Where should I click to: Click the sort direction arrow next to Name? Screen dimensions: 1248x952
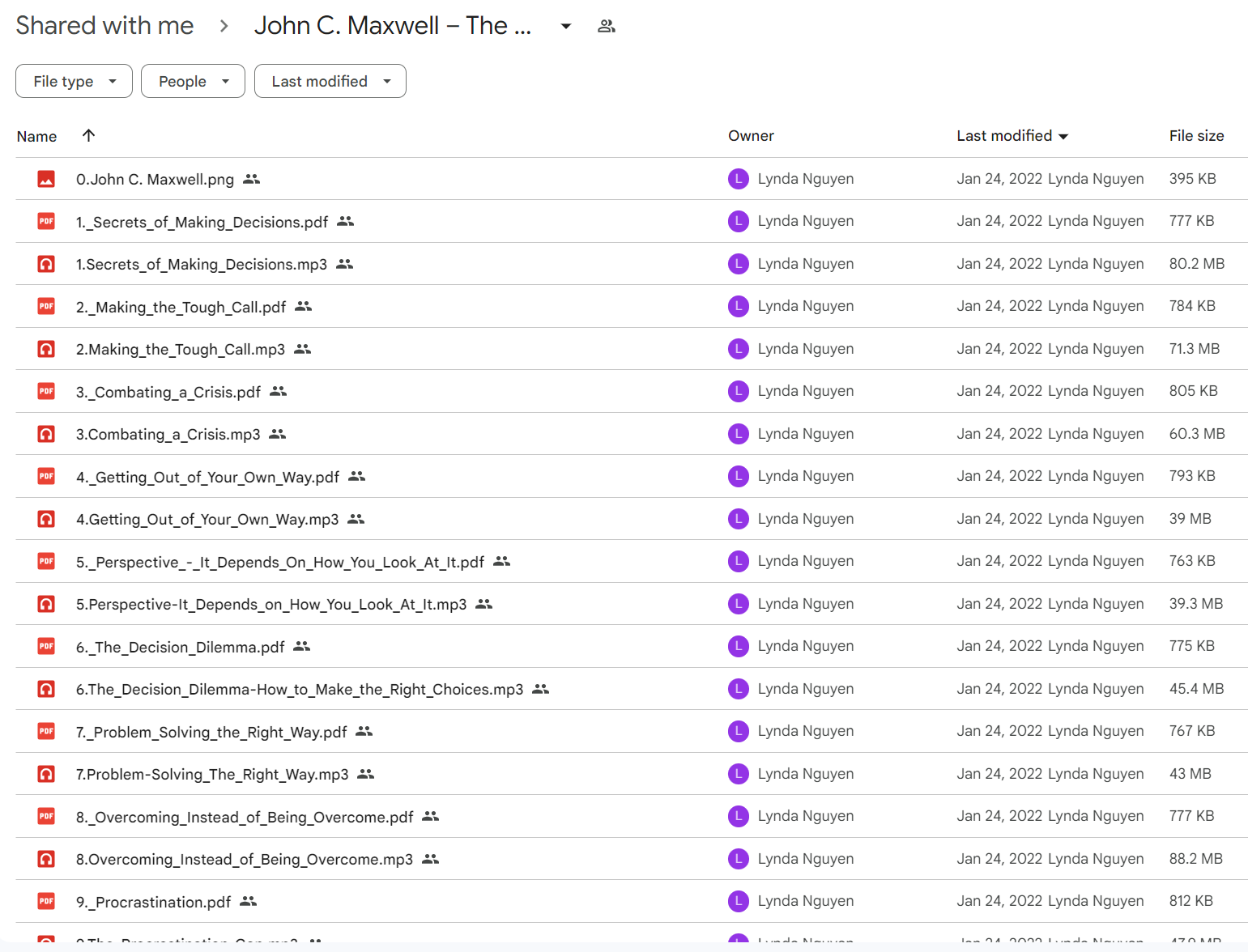coord(89,135)
